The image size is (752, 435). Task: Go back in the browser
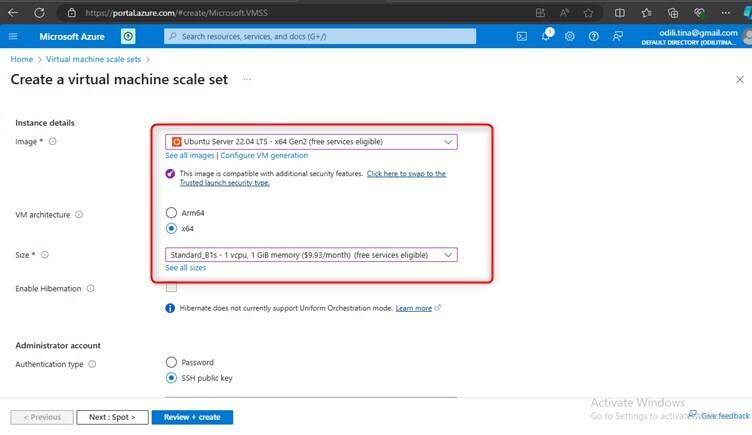(x=13, y=13)
